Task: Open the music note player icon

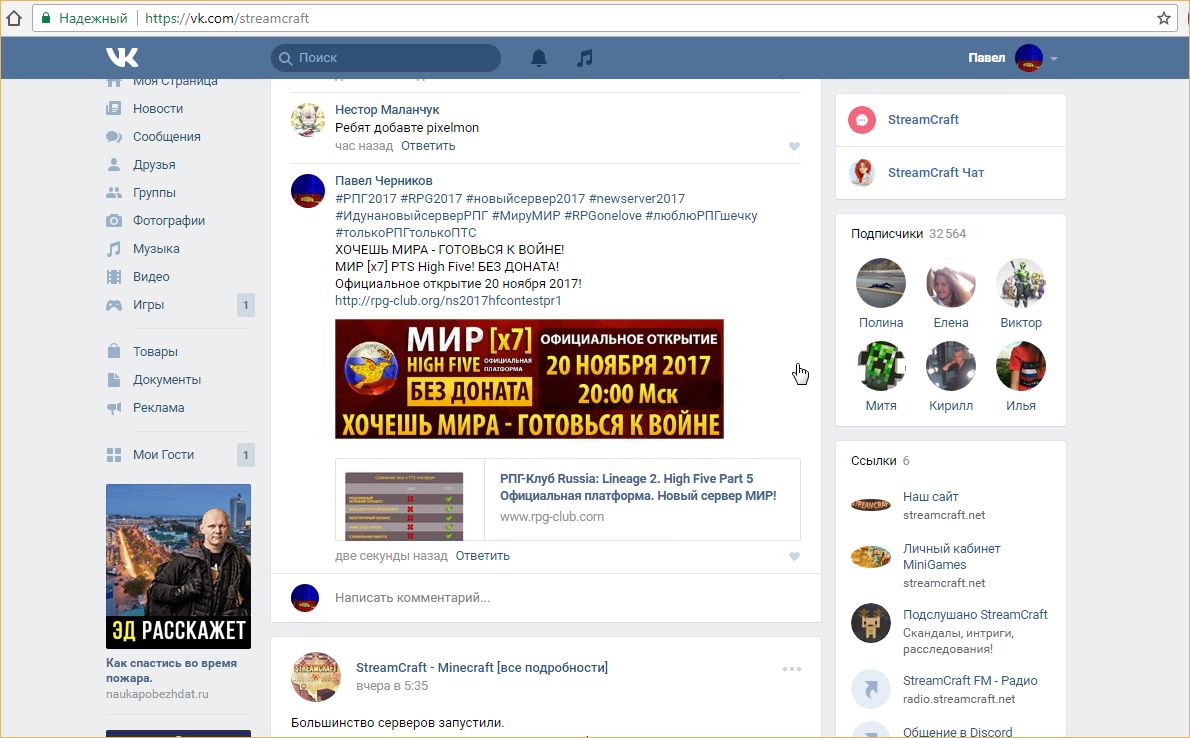Action: 585,58
